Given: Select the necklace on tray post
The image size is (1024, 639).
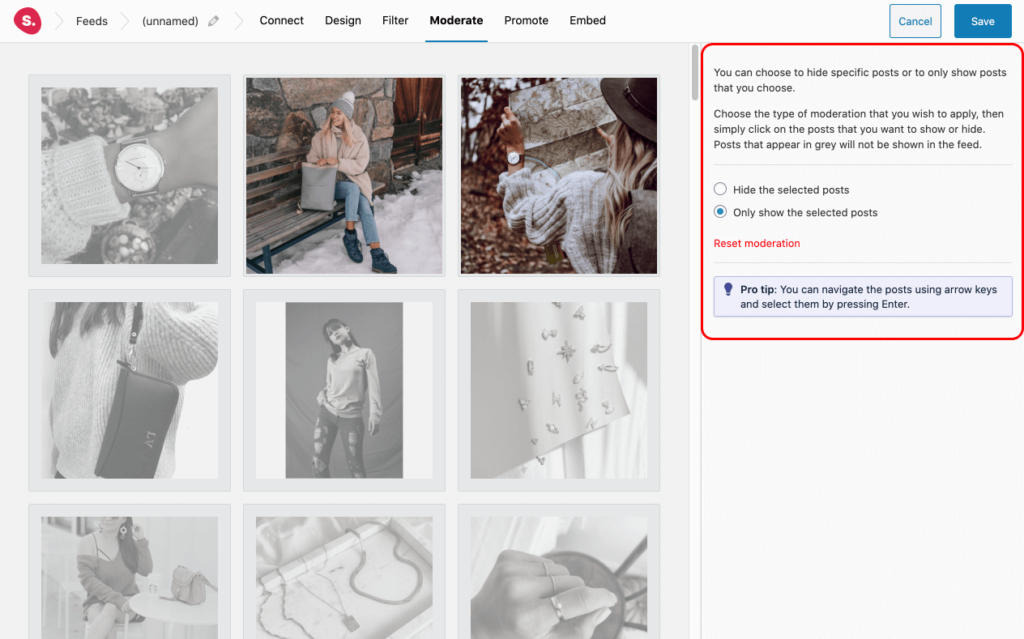Looking at the screenshot, I should (344, 572).
